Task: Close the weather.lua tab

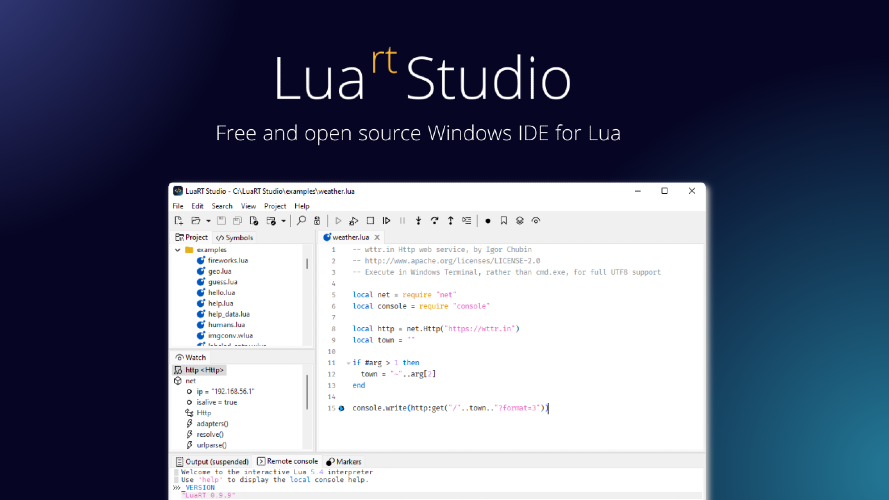Action: coord(377,238)
